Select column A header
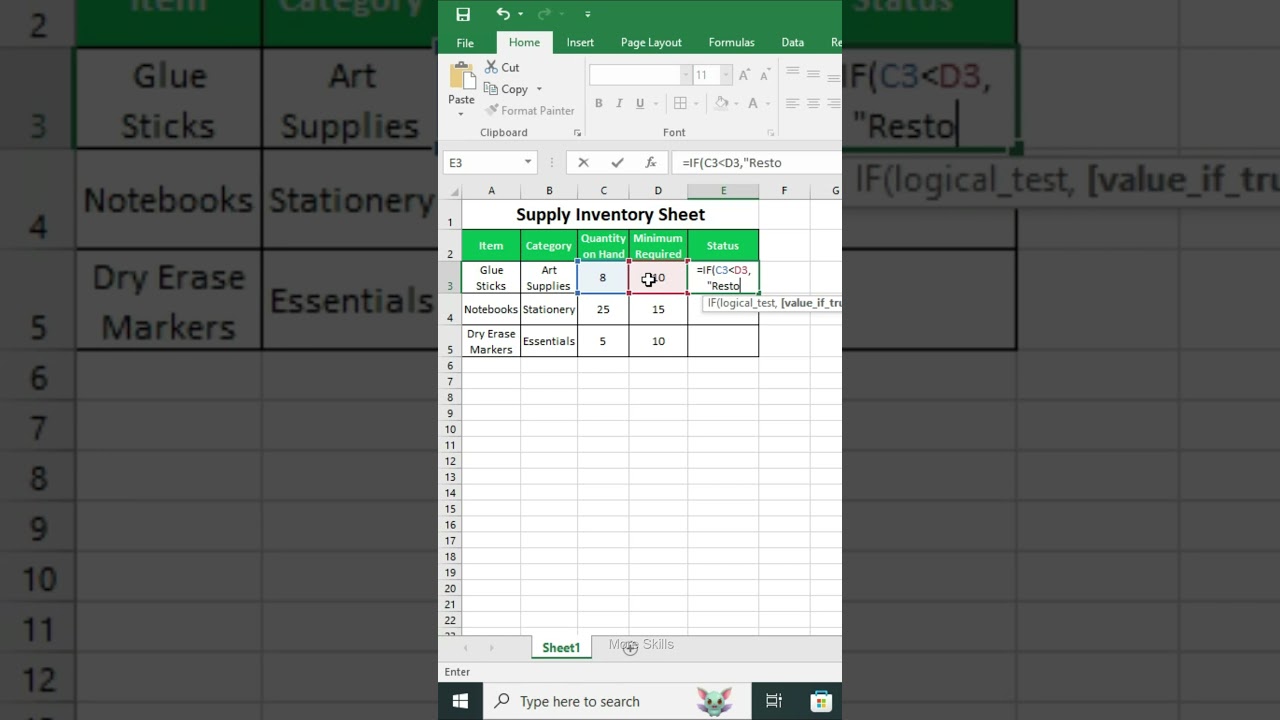Viewport: 1280px width, 720px height. (x=491, y=191)
